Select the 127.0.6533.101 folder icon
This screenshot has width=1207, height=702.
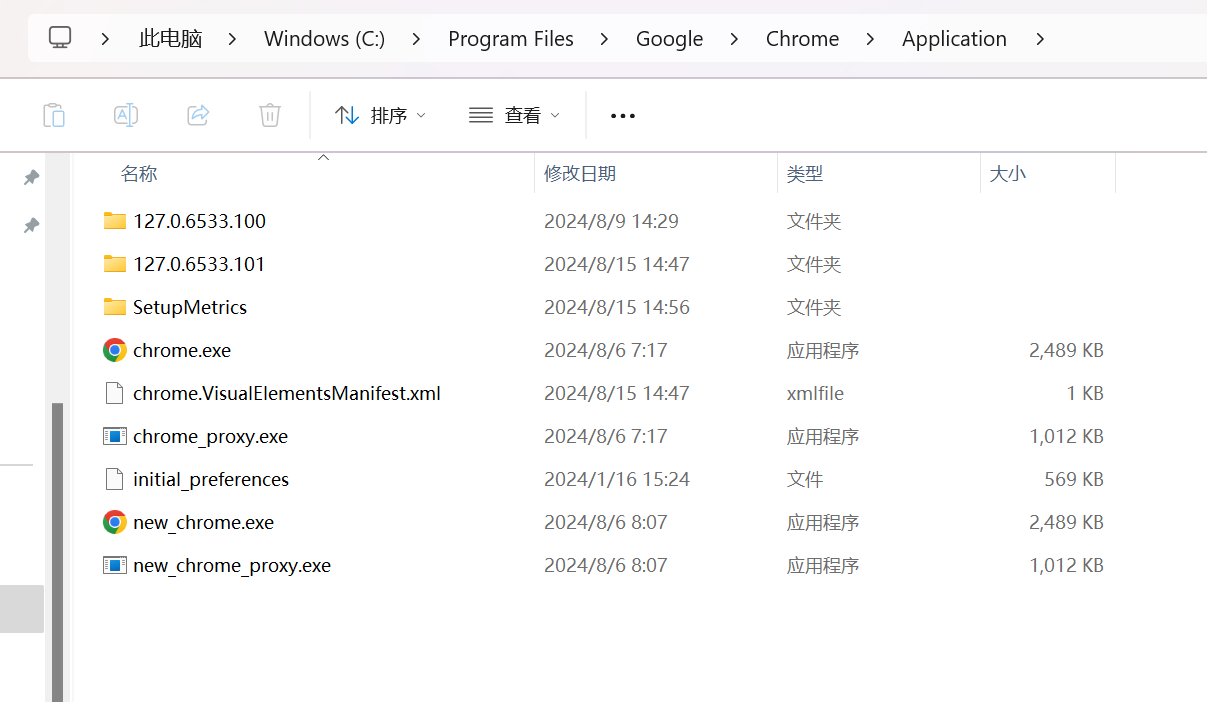(115, 264)
